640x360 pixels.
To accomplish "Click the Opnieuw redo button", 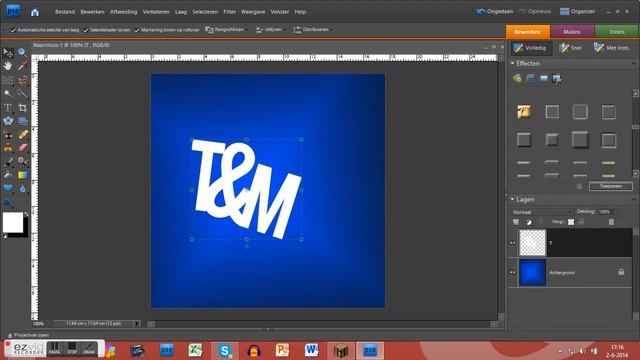I will click(535, 11).
